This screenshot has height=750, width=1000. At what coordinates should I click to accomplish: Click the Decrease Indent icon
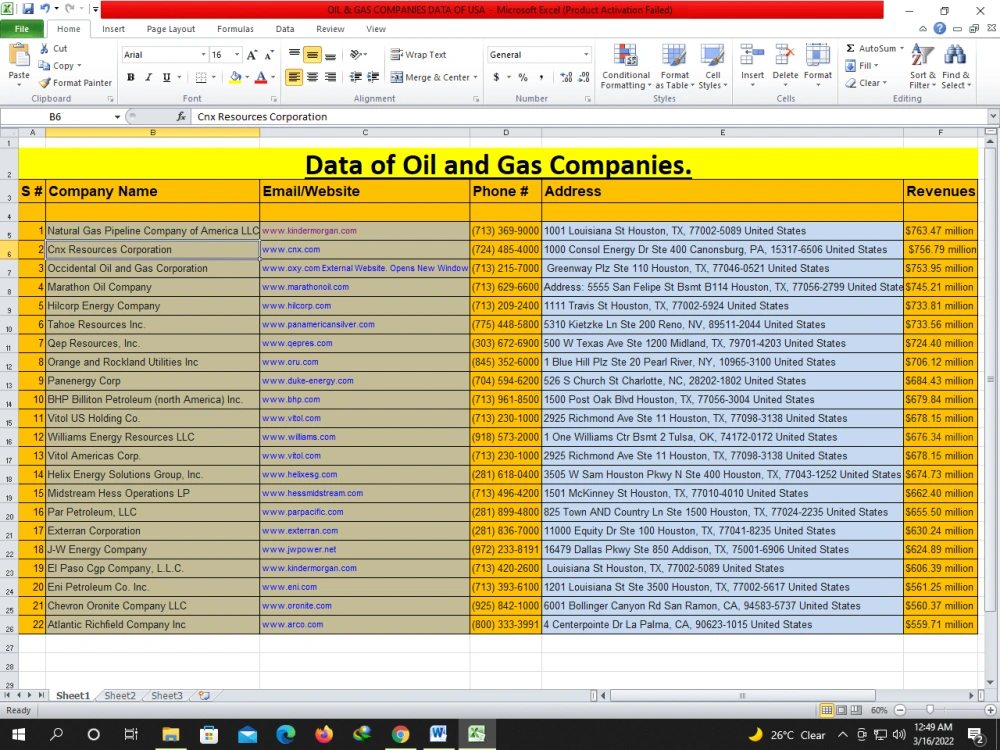click(355, 77)
